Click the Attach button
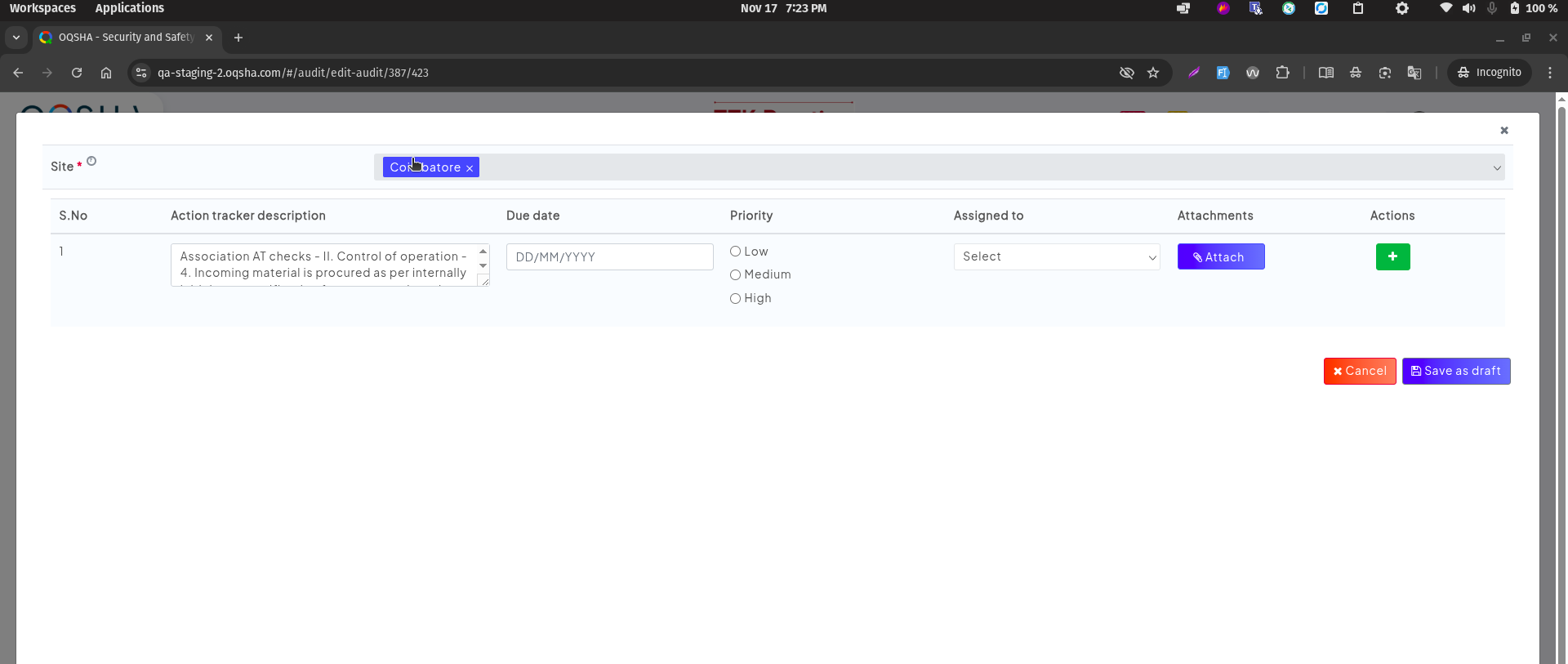Screen dimensions: 1568x664 click(1220, 256)
